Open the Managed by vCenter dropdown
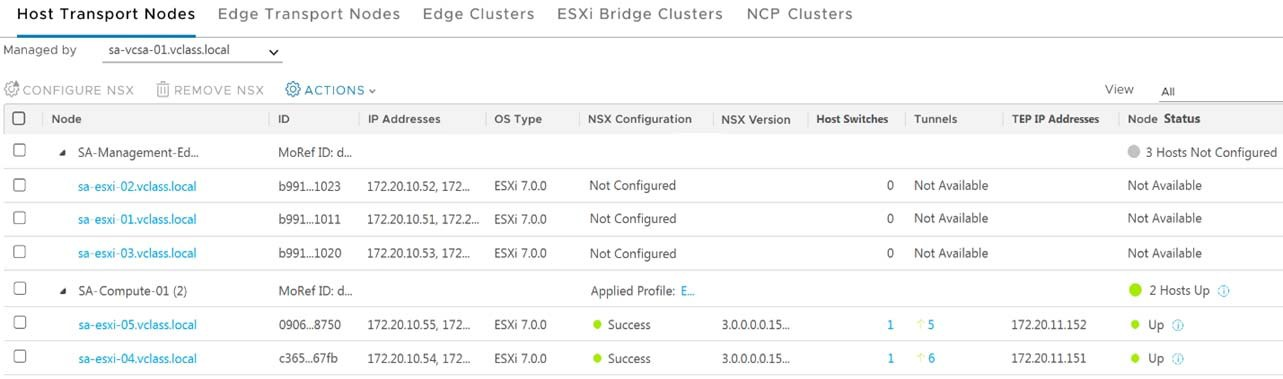This screenshot has width=1283, height=379. click(192, 51)
